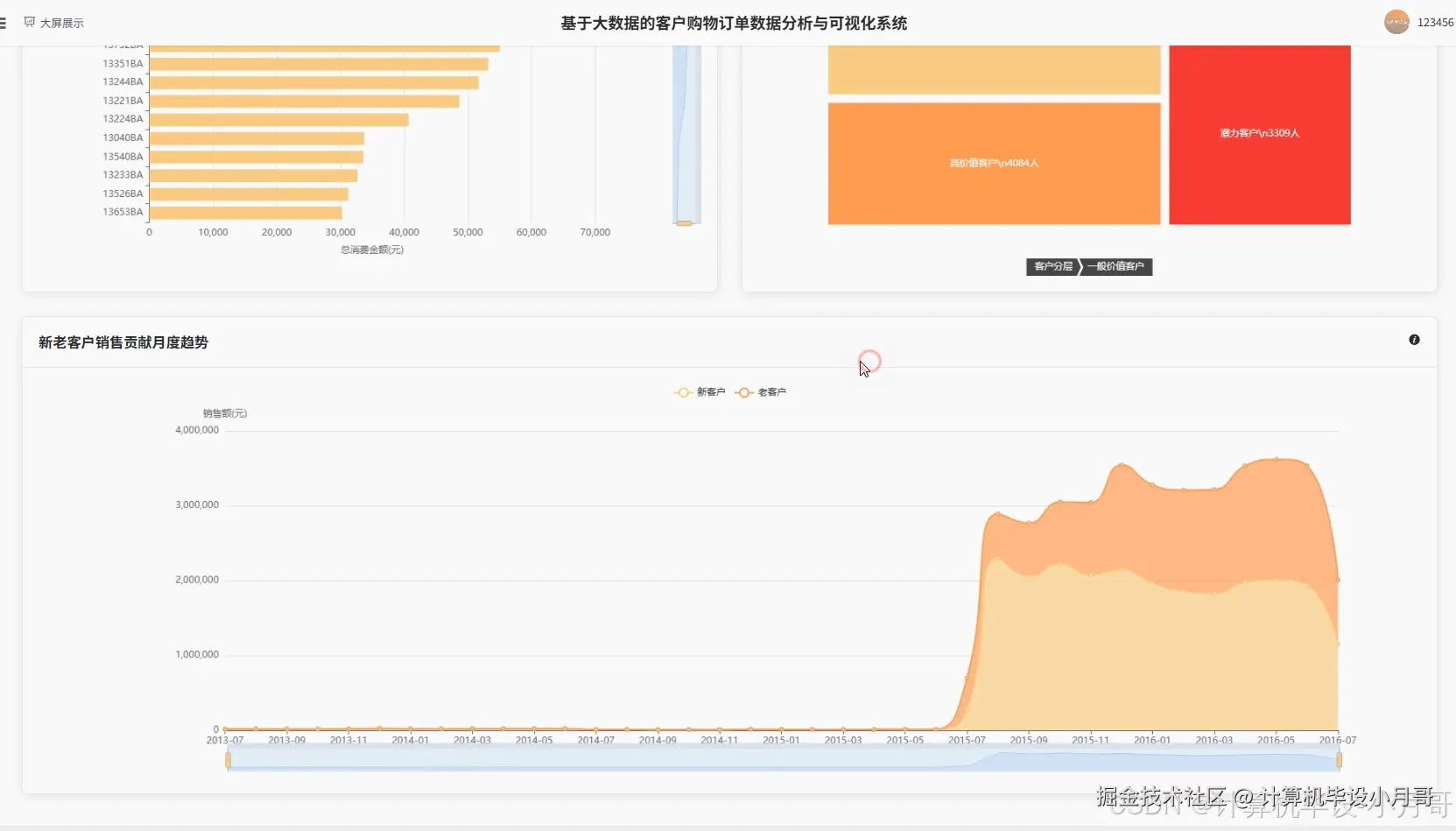Click the bar for customer 13221BA
The image size is (1456, 831).
pyautogui.click(x=305, y=102)
